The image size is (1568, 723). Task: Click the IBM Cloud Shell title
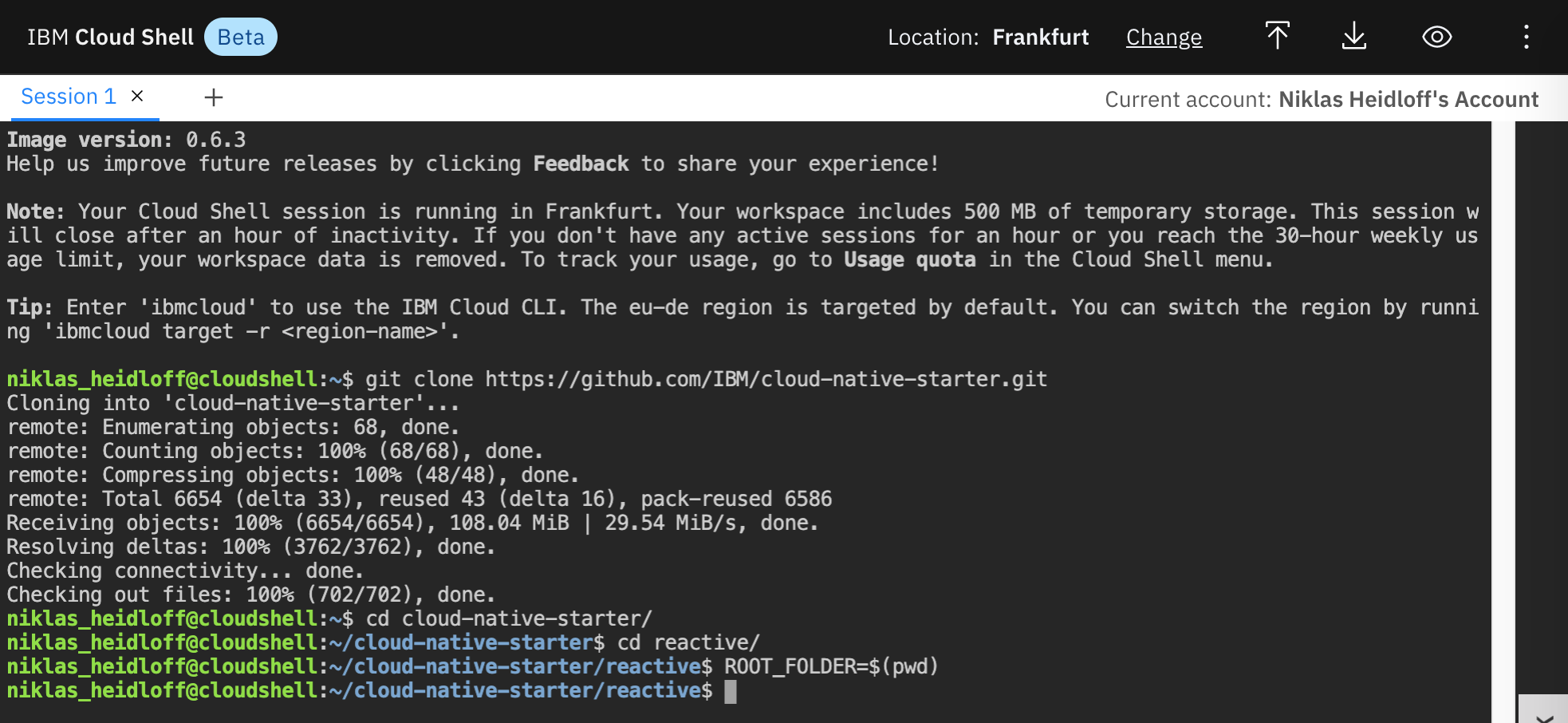110,38
